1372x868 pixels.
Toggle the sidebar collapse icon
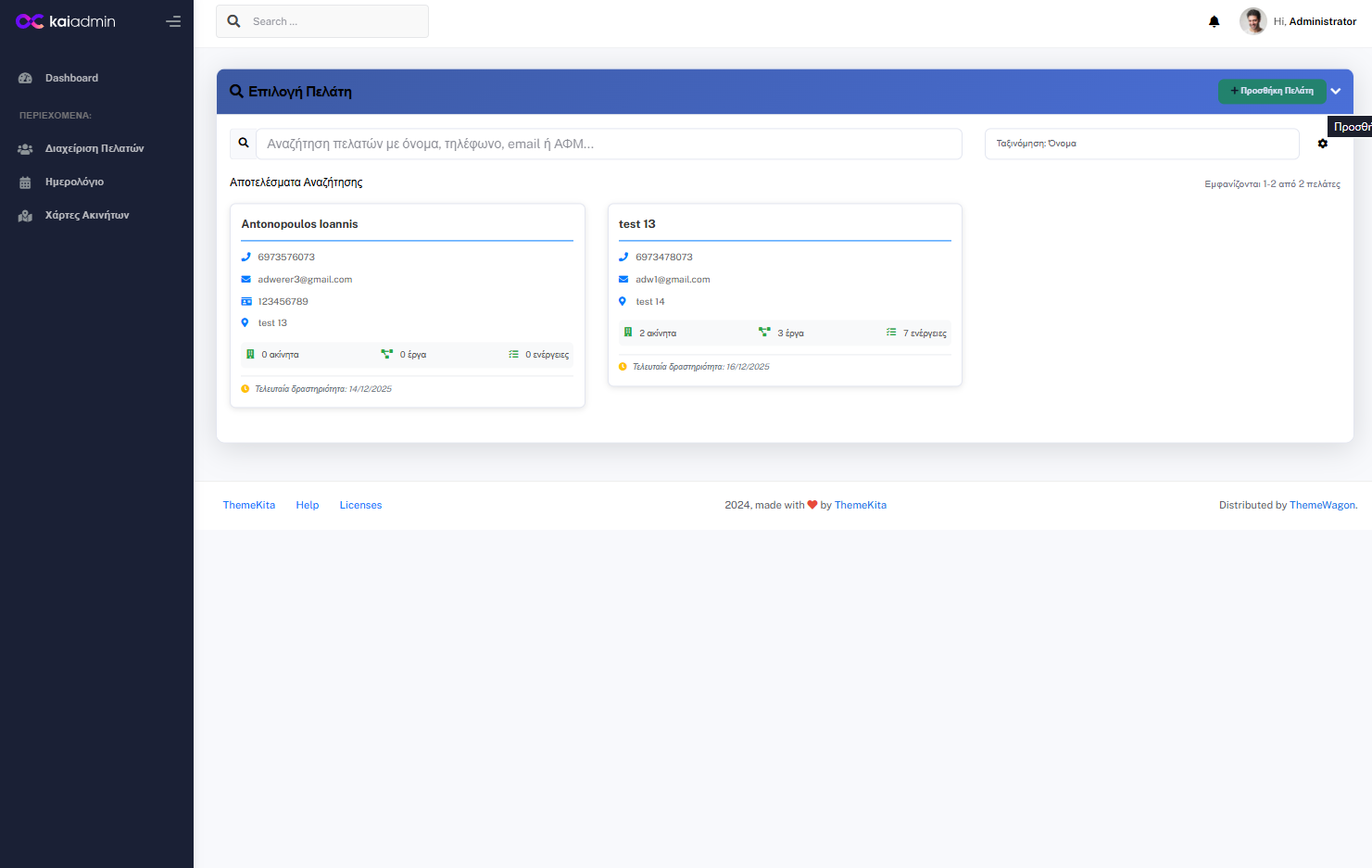coord(173,21)
